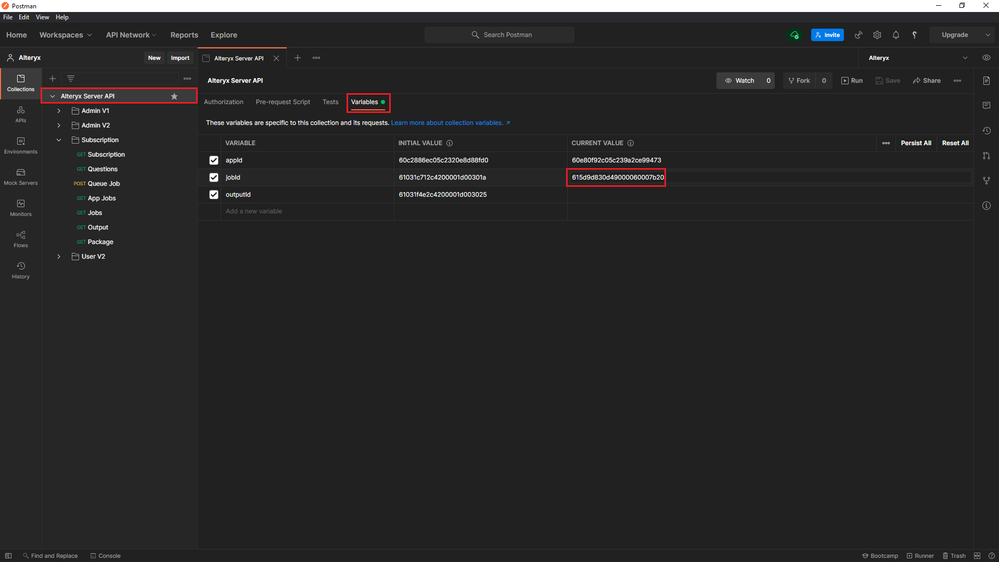Open the Alteryx environment selector dropdown
The image size is (999, 562).
coord(918,58)
